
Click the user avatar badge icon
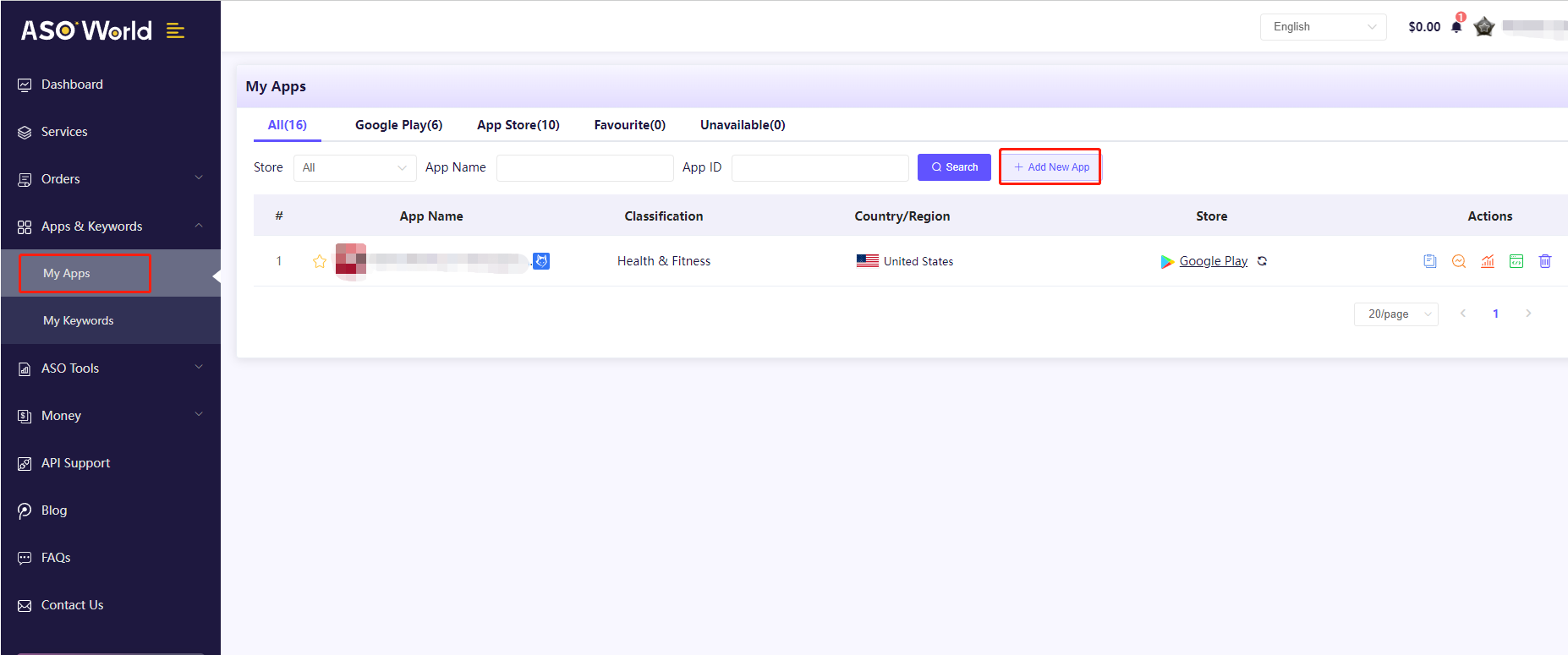pos(1483,27)
